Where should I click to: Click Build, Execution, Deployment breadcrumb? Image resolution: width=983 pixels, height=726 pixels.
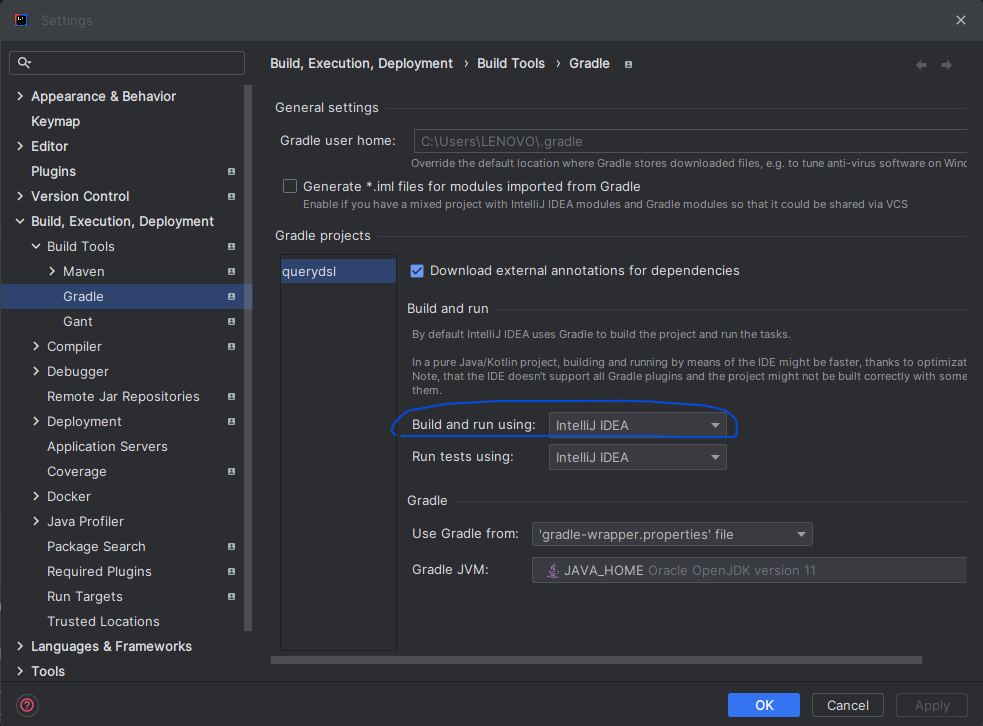coord(361,63)
